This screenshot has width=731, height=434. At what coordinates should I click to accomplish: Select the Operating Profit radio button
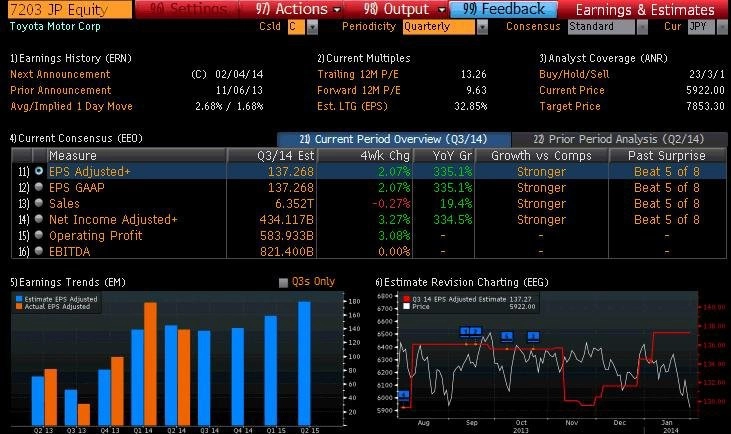point(39,235)
